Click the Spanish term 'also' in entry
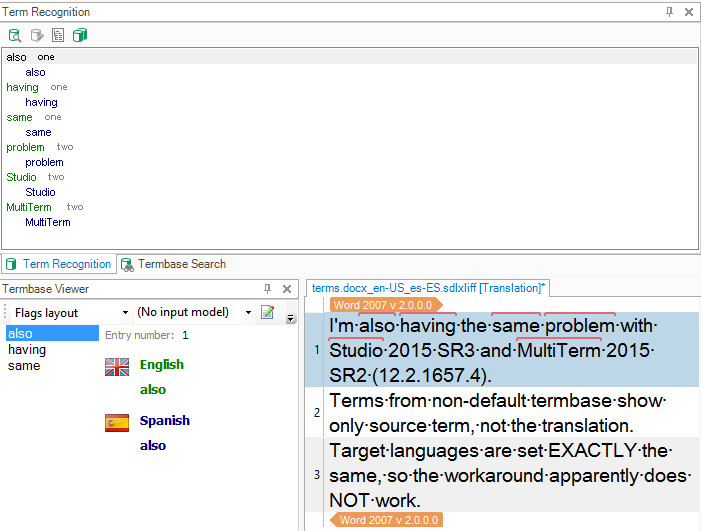 point(153,446)
